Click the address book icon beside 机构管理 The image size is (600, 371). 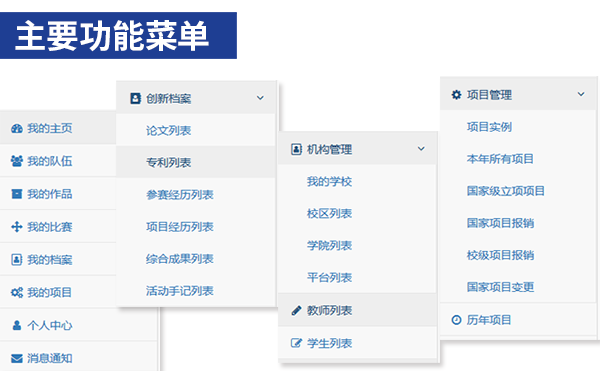coord(297,149)
